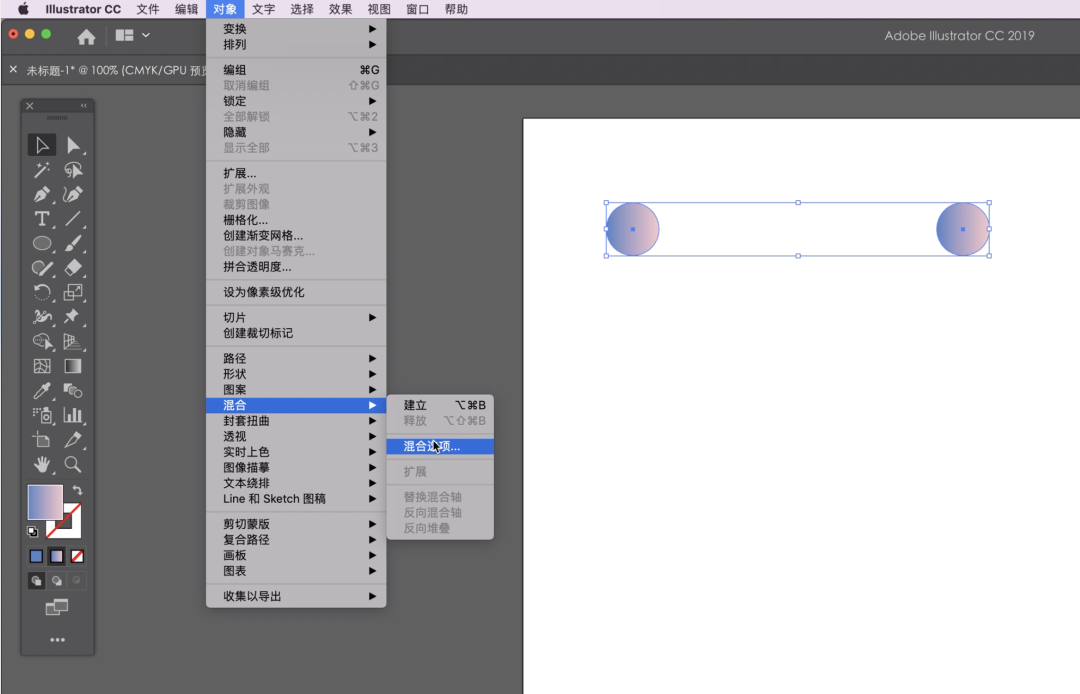Choose the Ellipse shape tool
The height and width of the screenshot is (694, 1080).
click(x=42, y=243)
